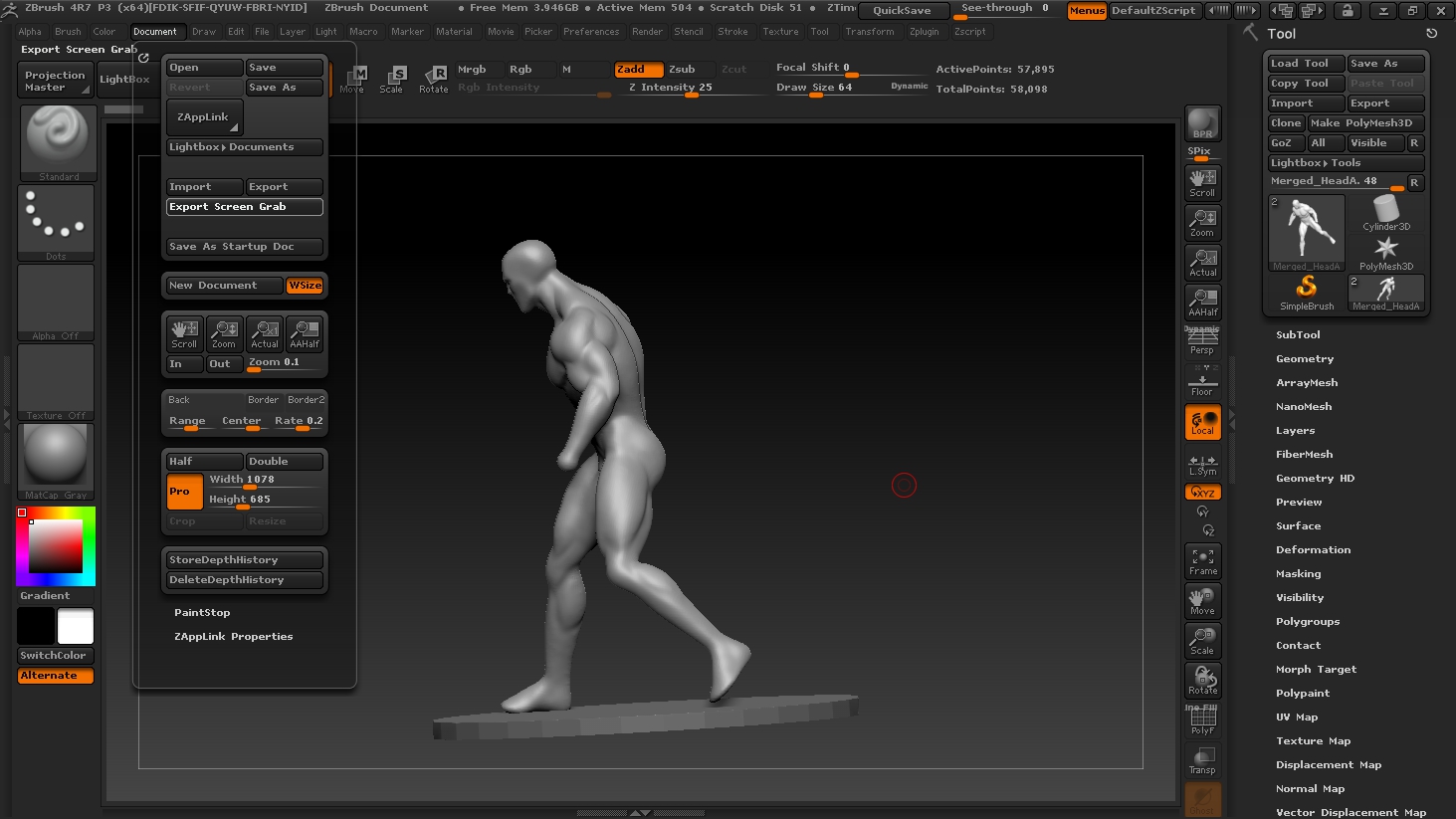The image size is (1456, 819).
Task: Select the top-shelf Rotate mode icon
Action: pos(434,79)
